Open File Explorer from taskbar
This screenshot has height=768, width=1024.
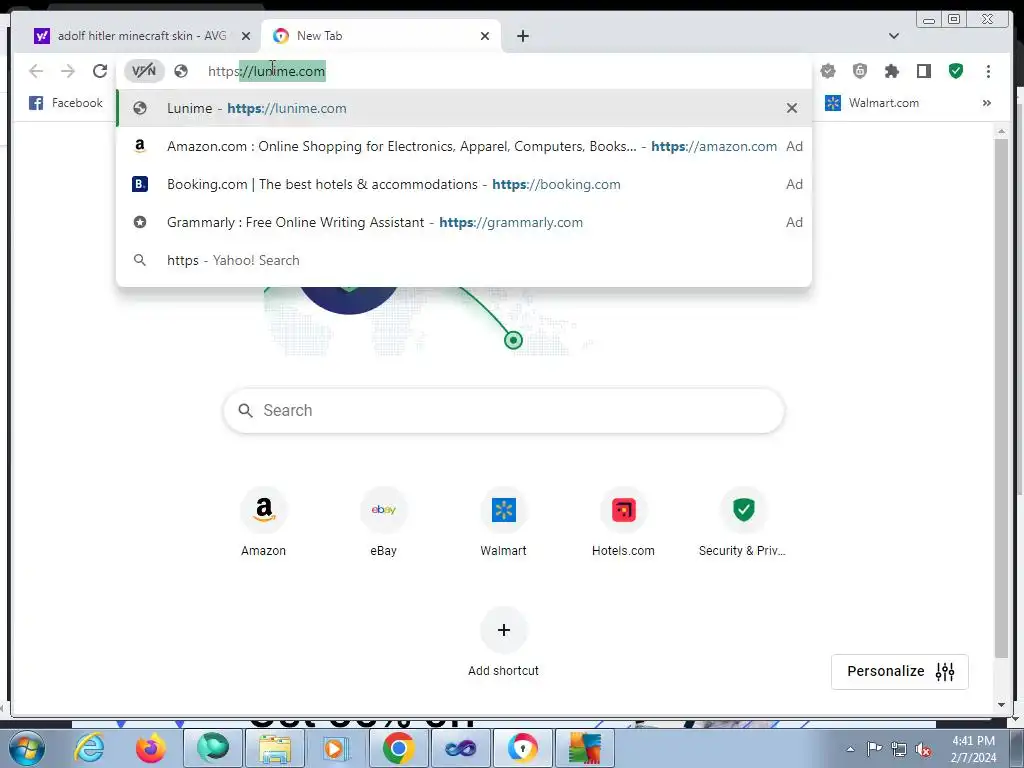(275, 748)
